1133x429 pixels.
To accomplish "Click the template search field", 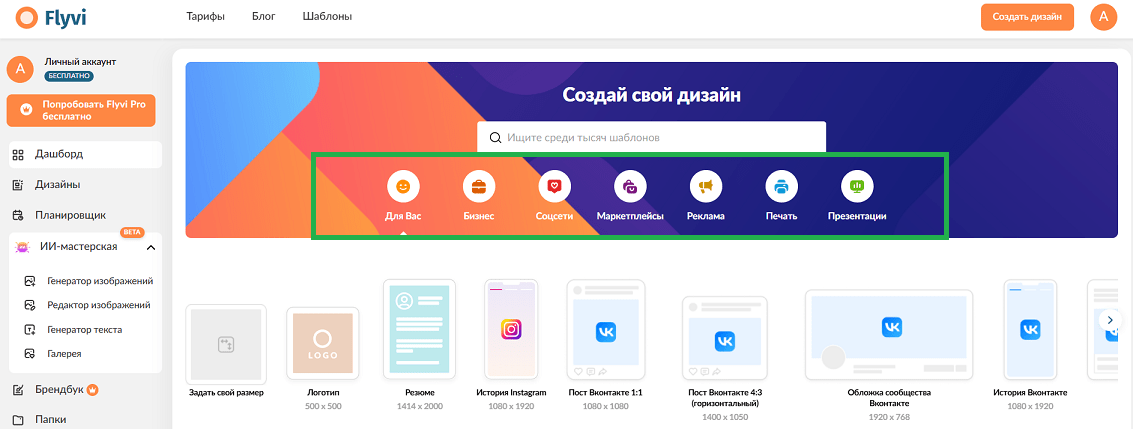I will (x=651, y=136).
